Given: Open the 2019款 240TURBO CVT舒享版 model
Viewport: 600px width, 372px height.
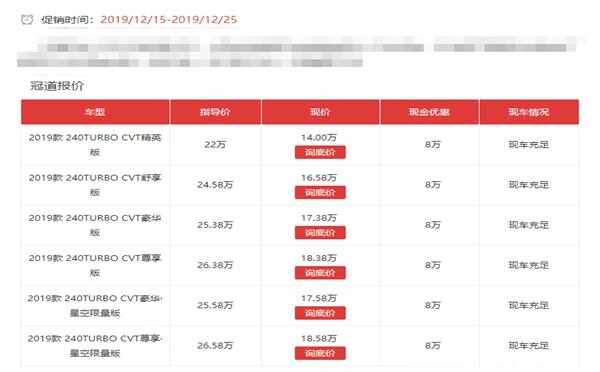Looking at the screenshot, I should [95, 185].
